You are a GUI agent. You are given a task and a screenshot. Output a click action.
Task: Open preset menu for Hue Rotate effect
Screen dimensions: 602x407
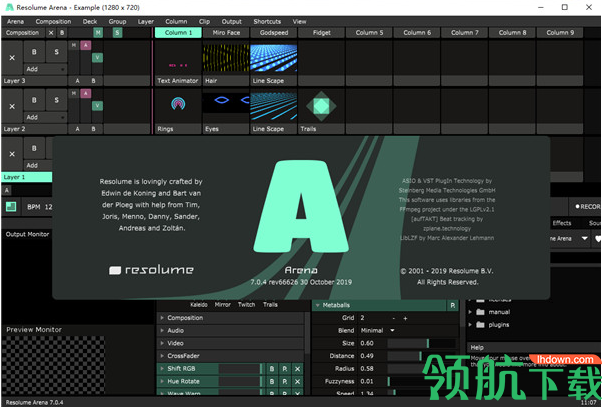tap(284, 382)
